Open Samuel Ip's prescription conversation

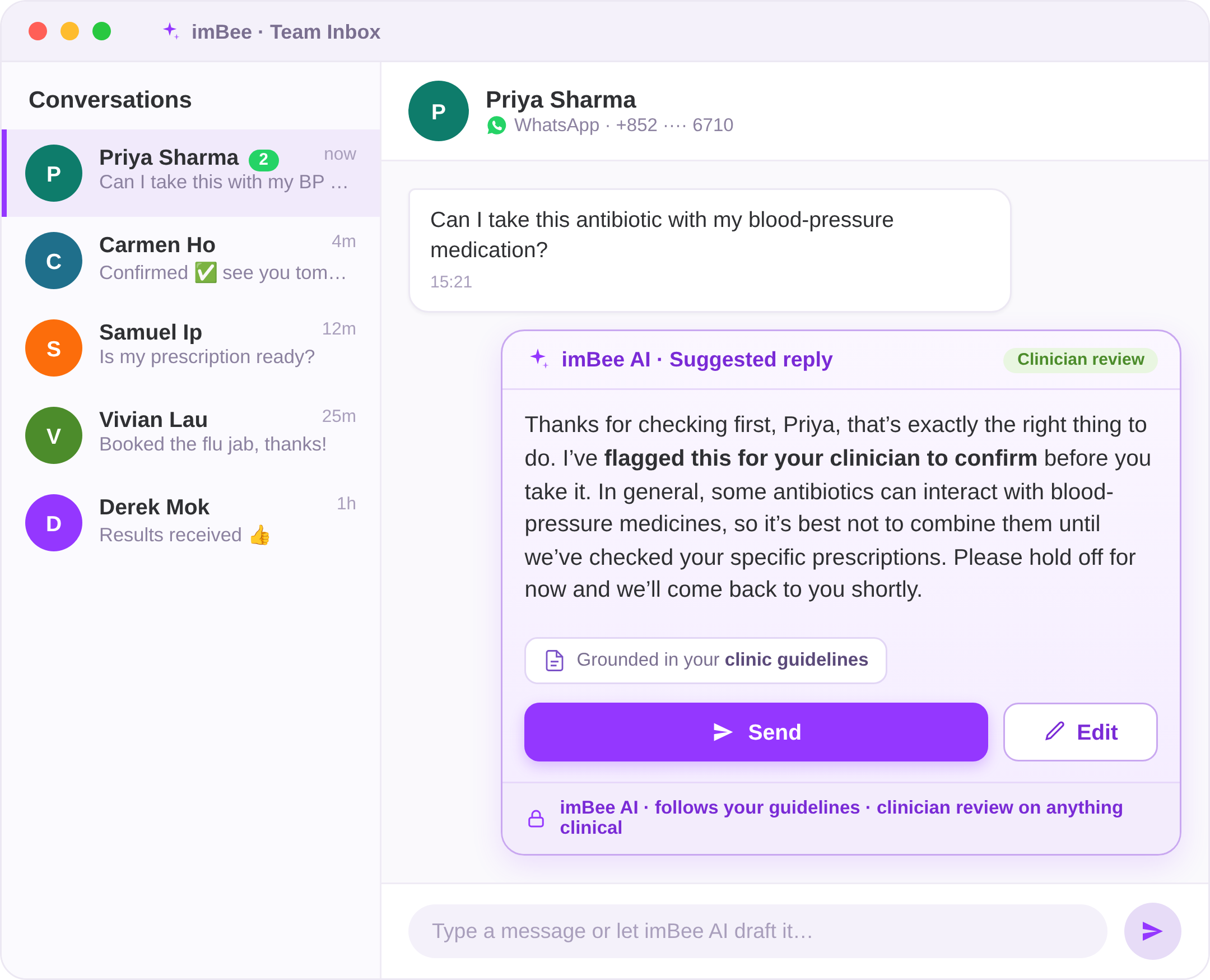[192, 349]
